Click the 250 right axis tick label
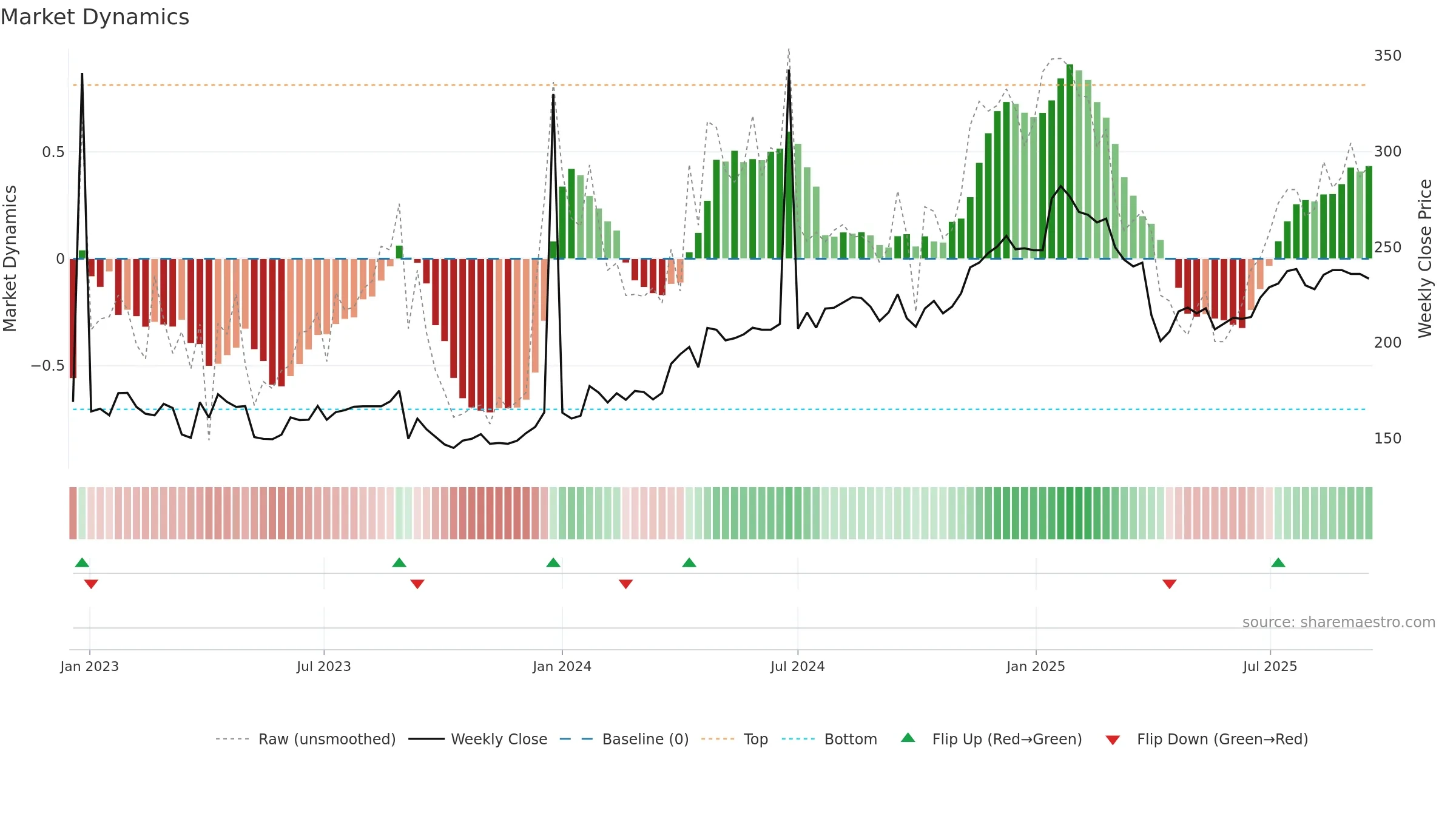1456x819 pixels. (x=1388, y=248)
